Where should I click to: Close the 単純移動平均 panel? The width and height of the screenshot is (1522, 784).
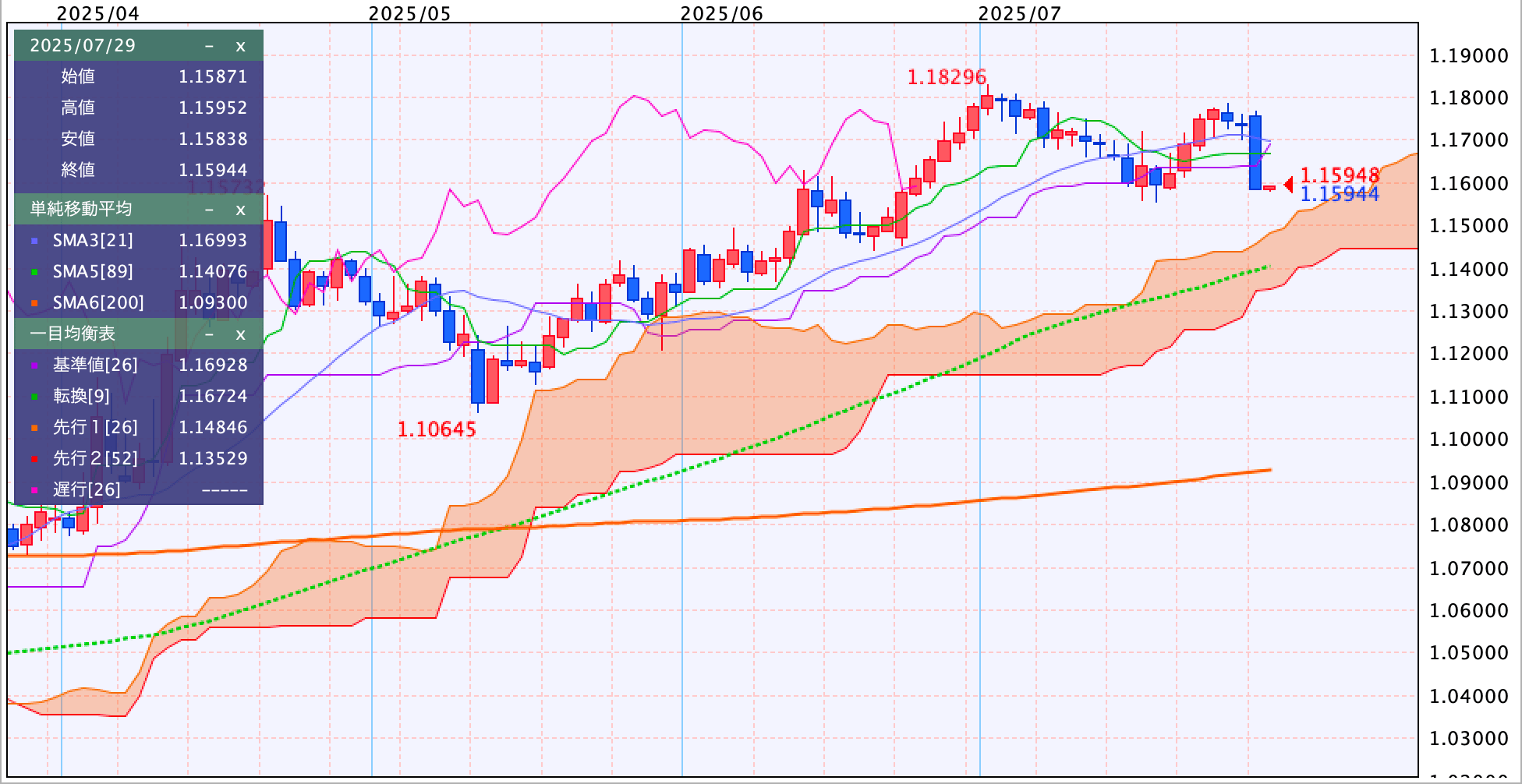[x=240, y=210]
